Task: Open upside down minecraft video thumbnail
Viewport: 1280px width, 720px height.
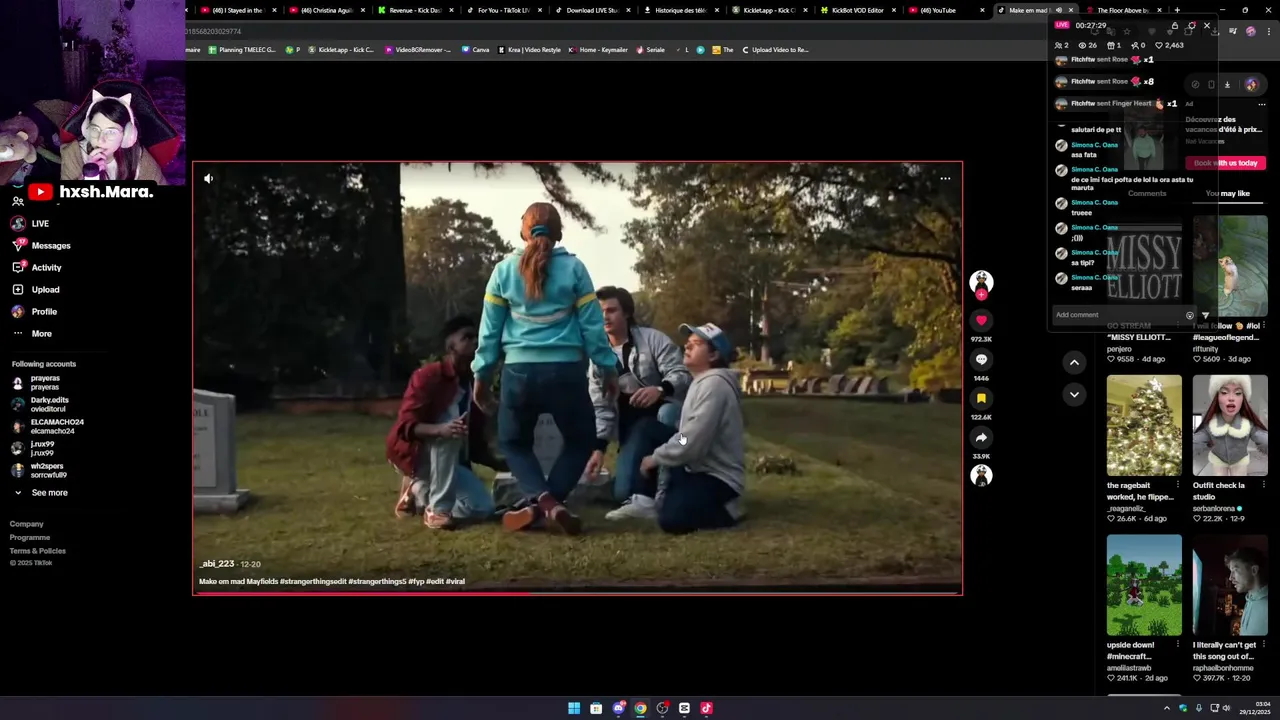Action: 1144,585
